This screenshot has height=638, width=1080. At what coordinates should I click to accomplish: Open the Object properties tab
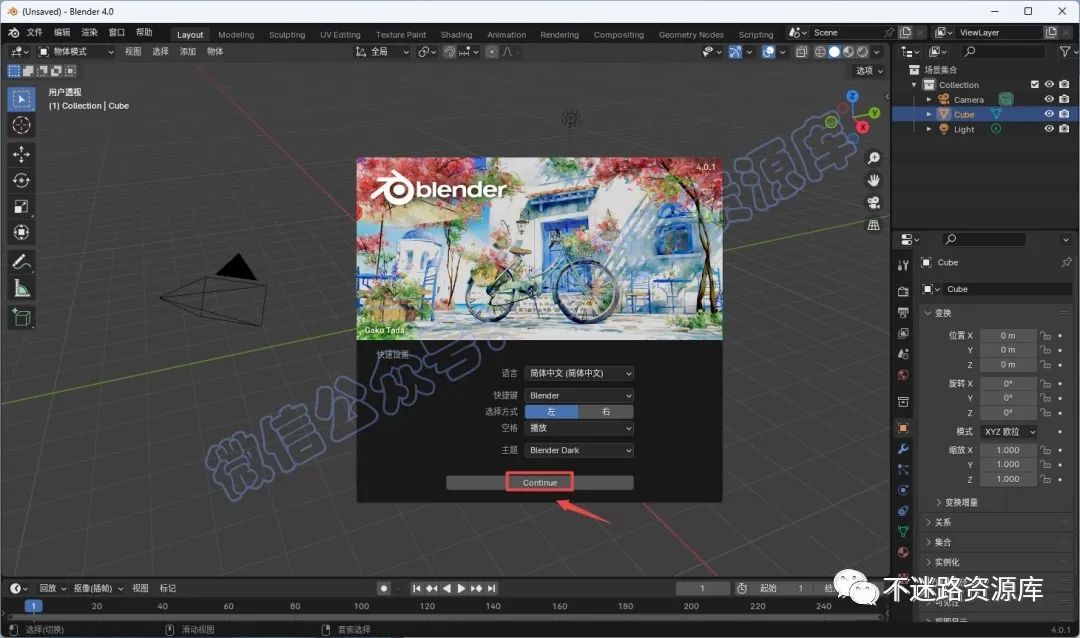coord(903,428)
